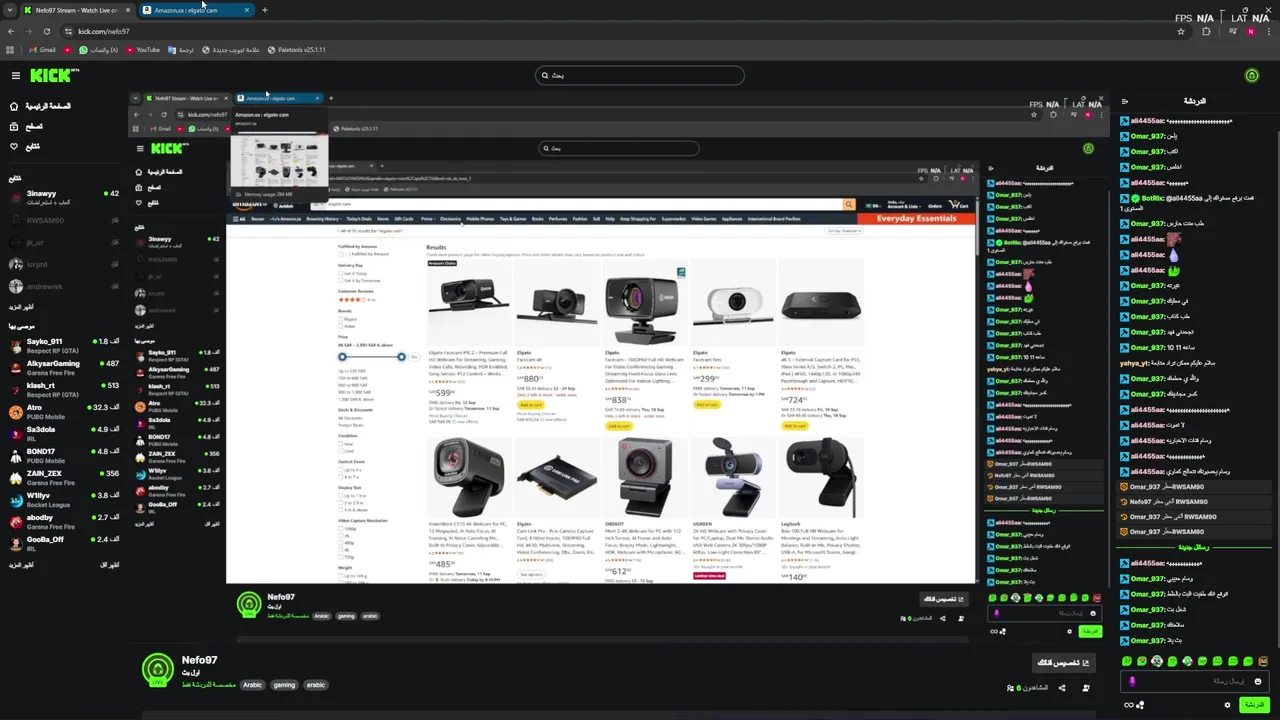Open site information icon beside the URL

(68, 31)
